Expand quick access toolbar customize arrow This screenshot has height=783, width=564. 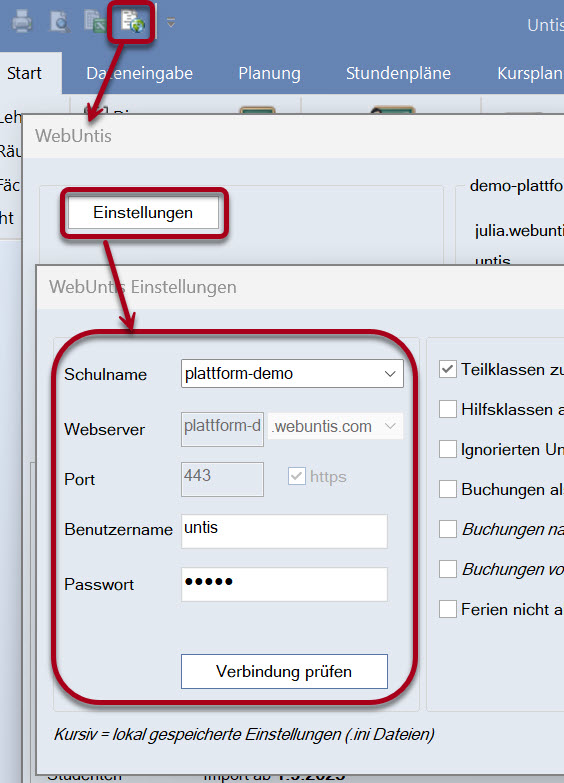click(171, 23)
